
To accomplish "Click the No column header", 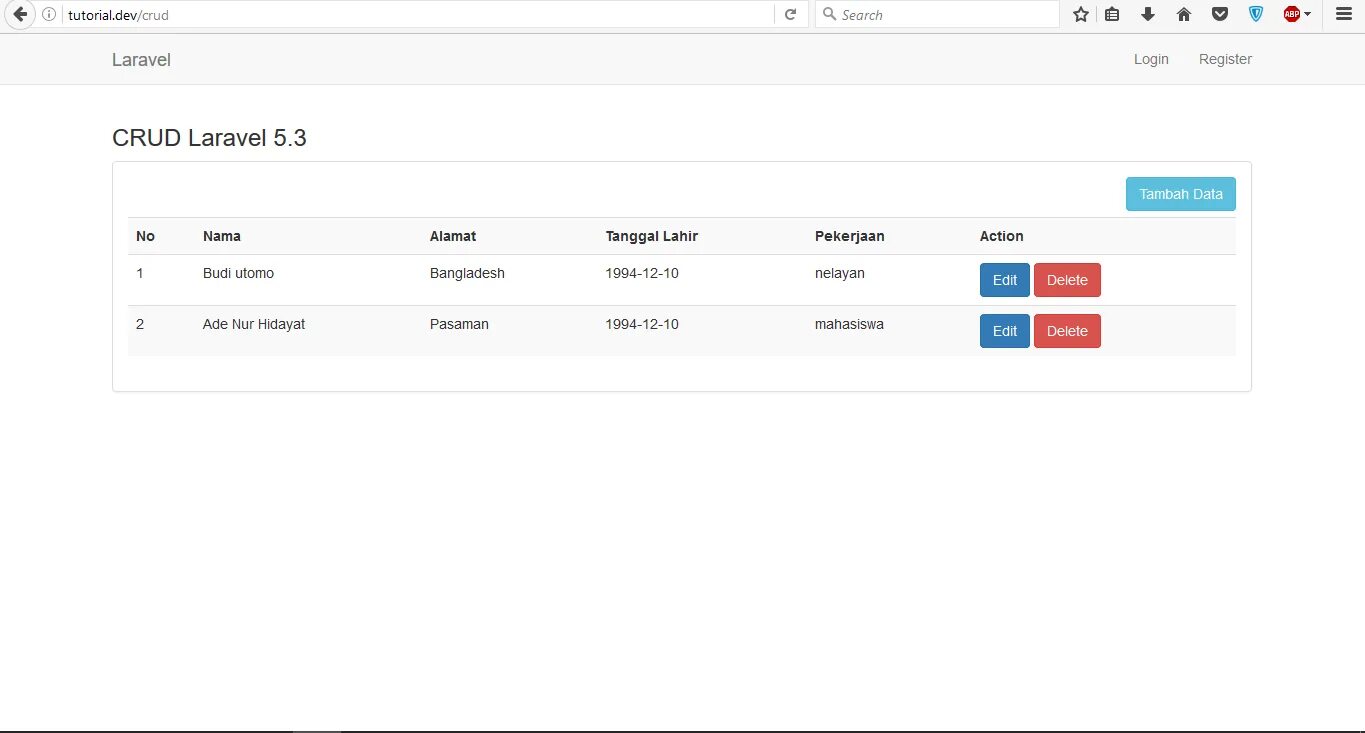I will click(x=145, y=236).
